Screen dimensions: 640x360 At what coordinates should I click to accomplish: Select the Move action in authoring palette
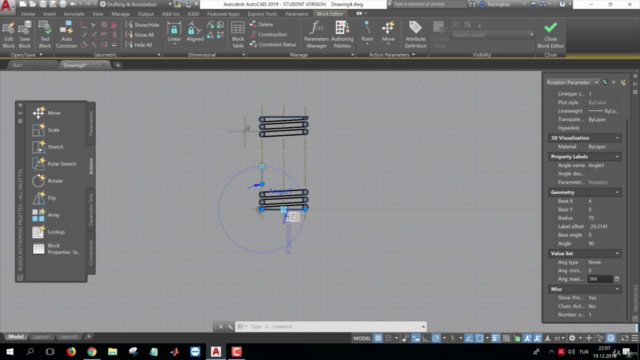click(x=47, y=113)
